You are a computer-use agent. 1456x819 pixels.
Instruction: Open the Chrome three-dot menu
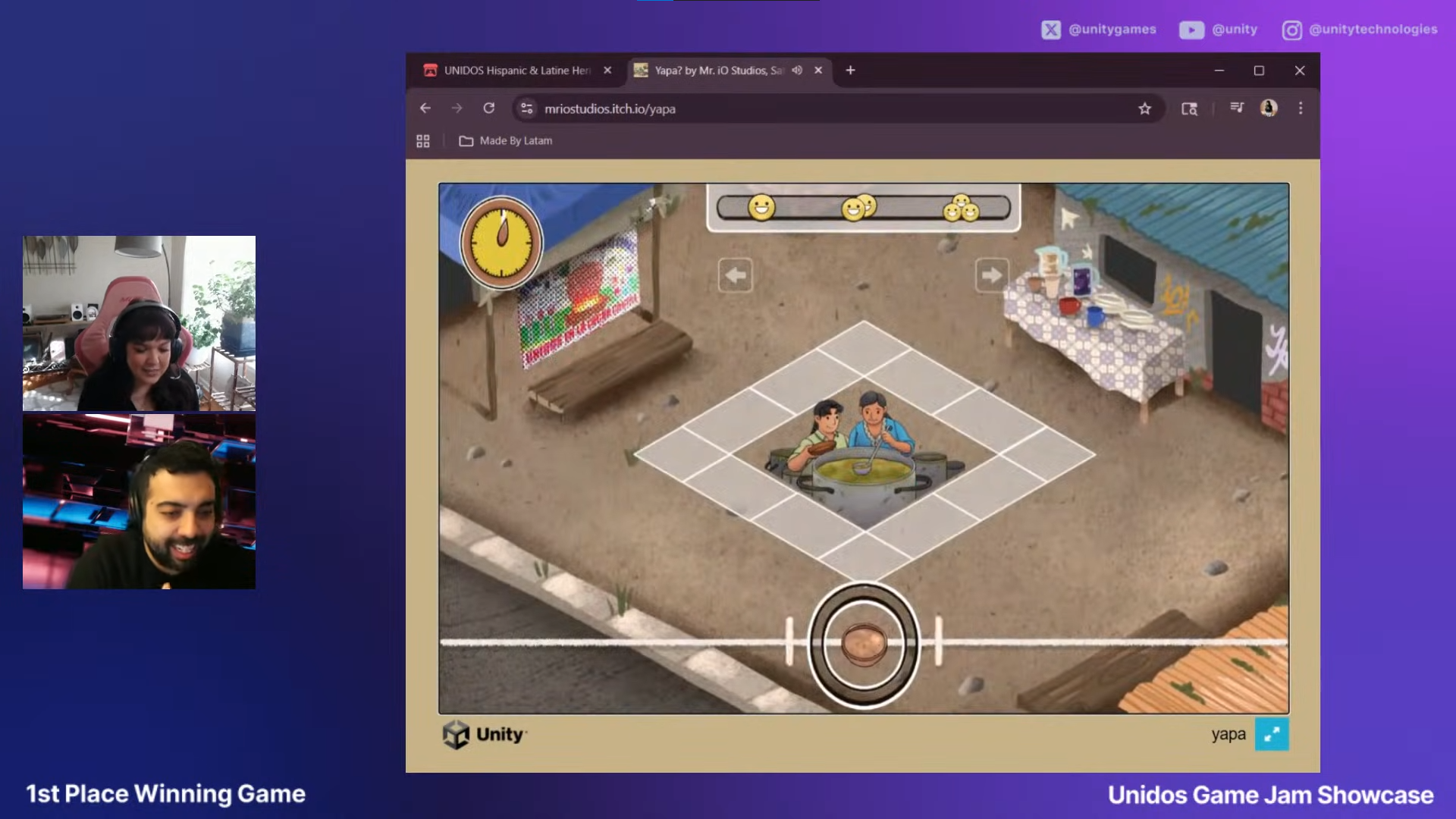(1301, 108)
